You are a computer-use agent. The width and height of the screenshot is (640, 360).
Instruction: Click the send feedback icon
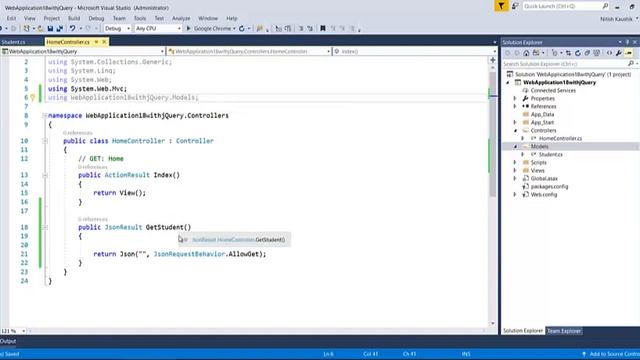515,6
